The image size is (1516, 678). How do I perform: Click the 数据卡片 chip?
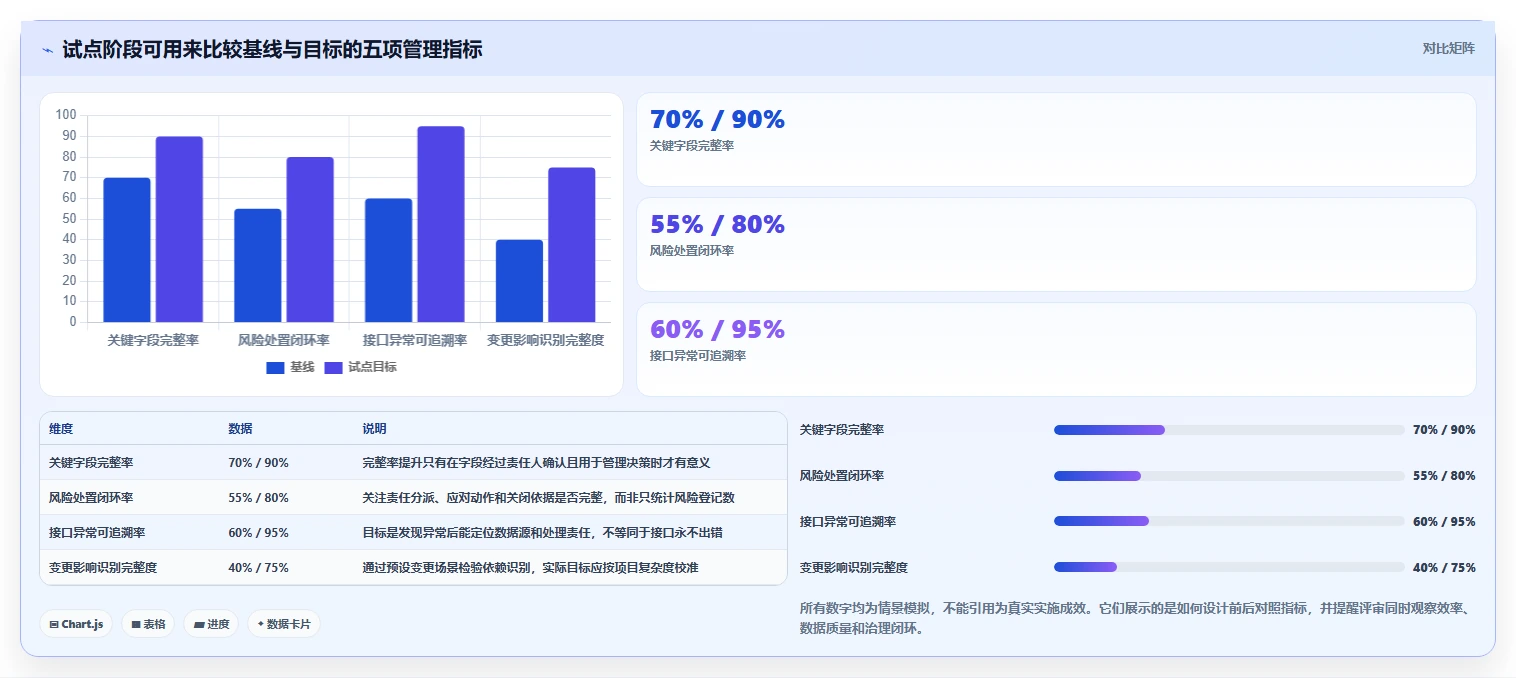pos(284,624)
